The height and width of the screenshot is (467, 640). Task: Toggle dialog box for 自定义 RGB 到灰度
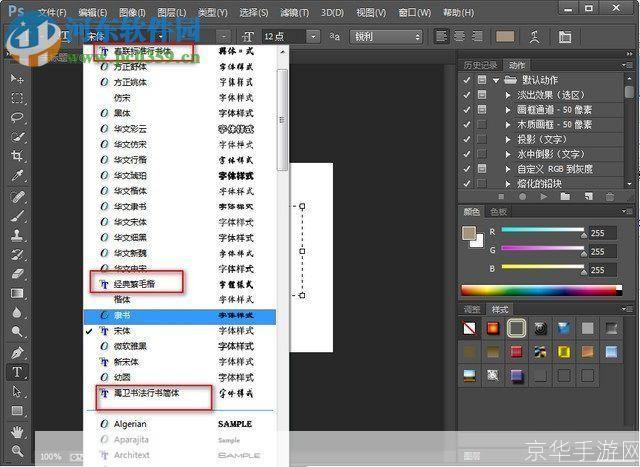(482, 168)
